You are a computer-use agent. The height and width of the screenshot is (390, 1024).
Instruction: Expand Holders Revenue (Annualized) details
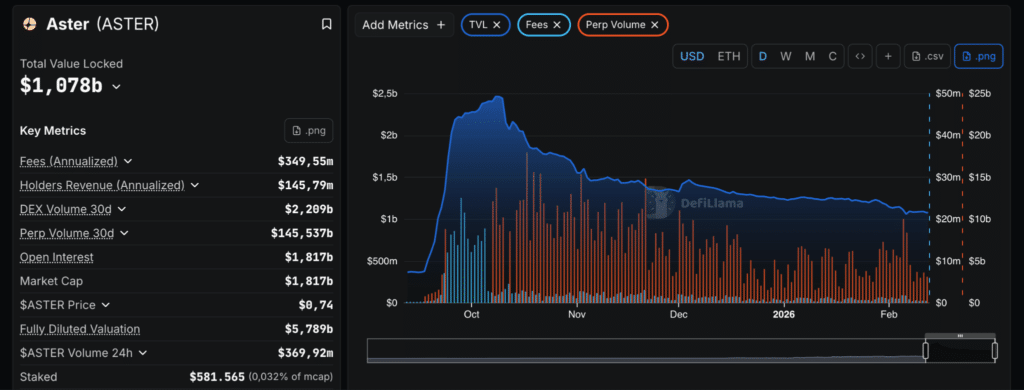[195, 185]
